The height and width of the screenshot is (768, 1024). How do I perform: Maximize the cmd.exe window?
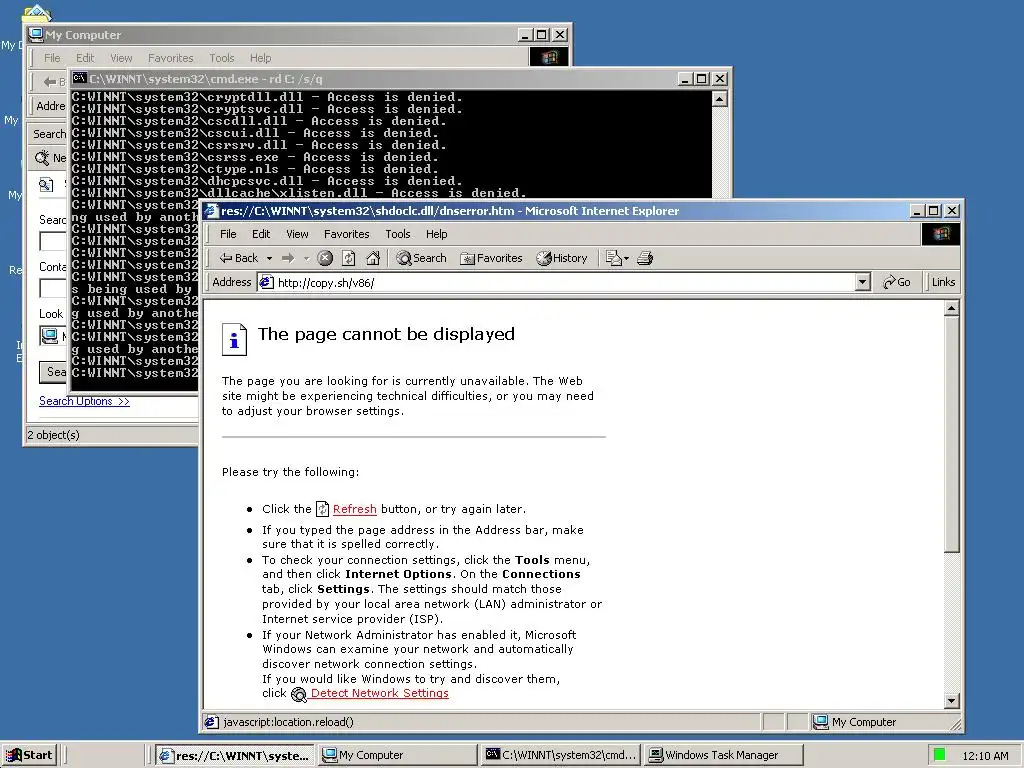[x=701, y=79]
